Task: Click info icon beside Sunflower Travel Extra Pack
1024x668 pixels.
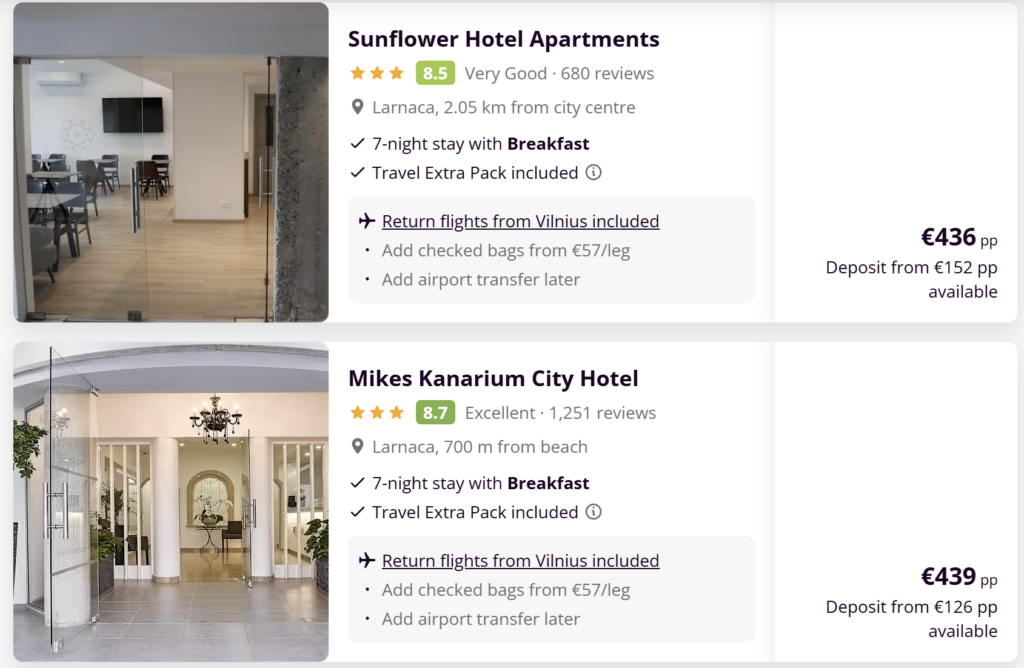Action: click(x=593, y=172)
